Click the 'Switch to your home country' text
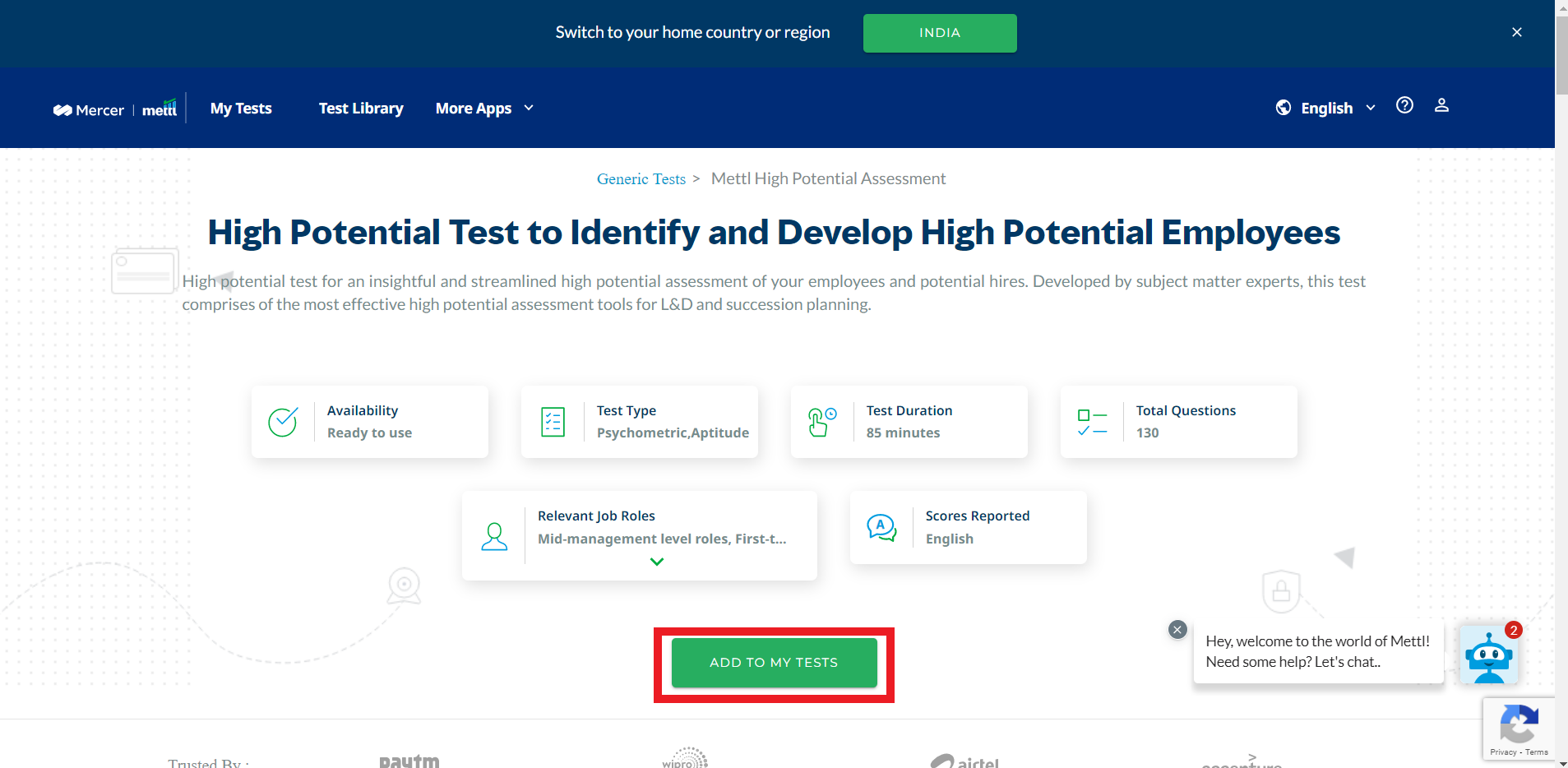 click(x=692, y=32)
